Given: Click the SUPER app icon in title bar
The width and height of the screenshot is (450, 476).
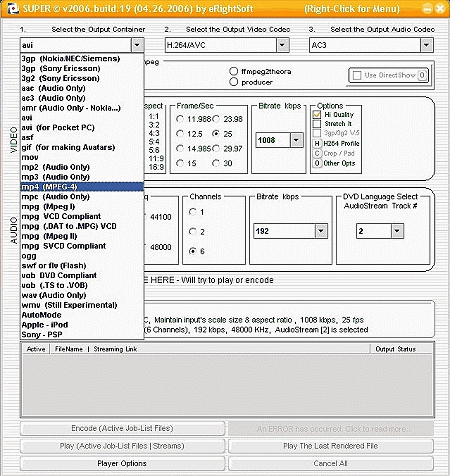Looking at the screenshot, I should coord(12,9).
